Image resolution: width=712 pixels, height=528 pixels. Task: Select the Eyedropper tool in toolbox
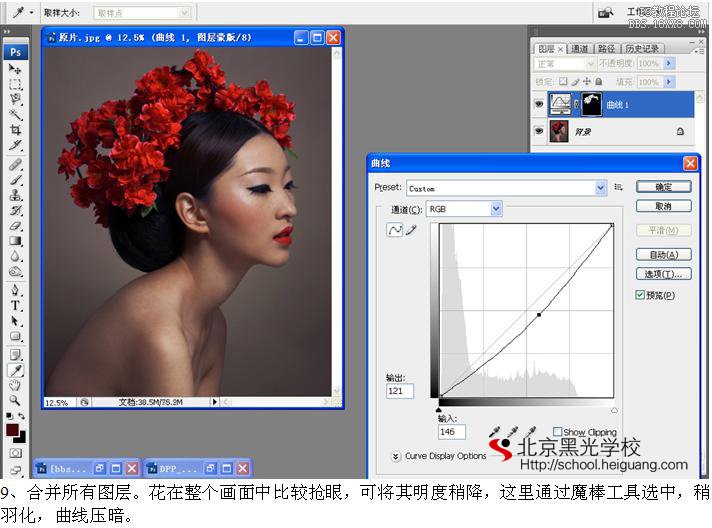click(15, 370)
